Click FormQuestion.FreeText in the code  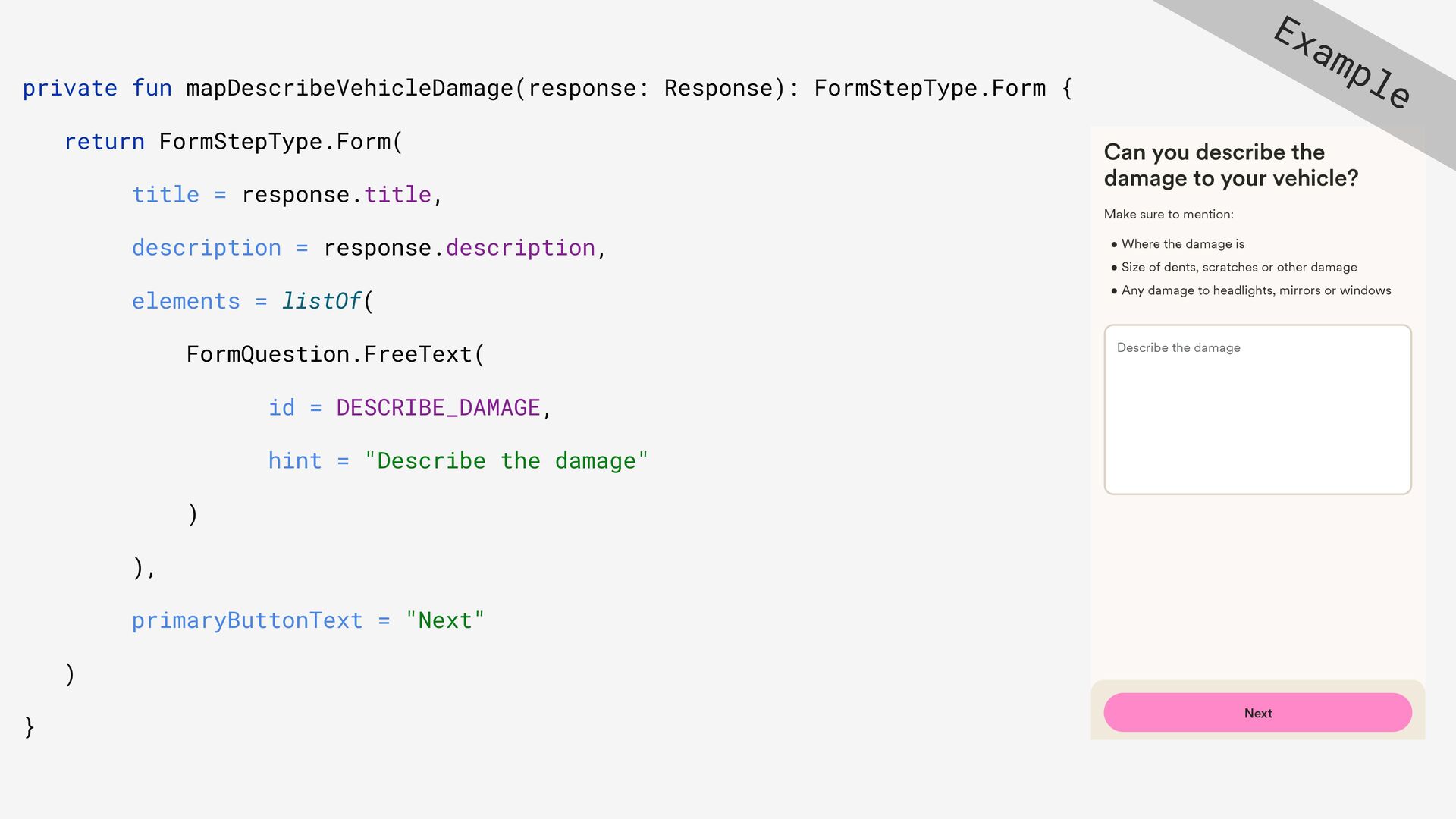point(329,355)
